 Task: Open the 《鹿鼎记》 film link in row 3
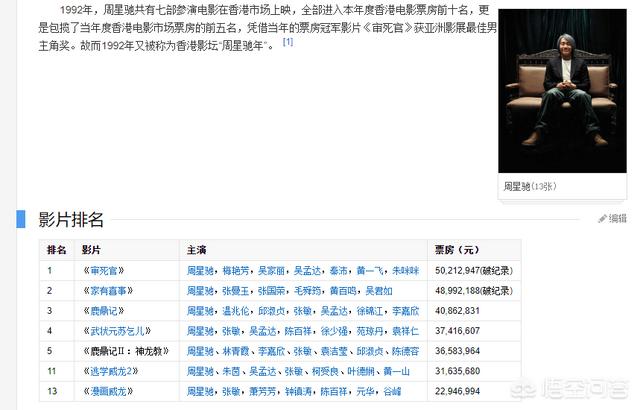click(x=104, y=311)
